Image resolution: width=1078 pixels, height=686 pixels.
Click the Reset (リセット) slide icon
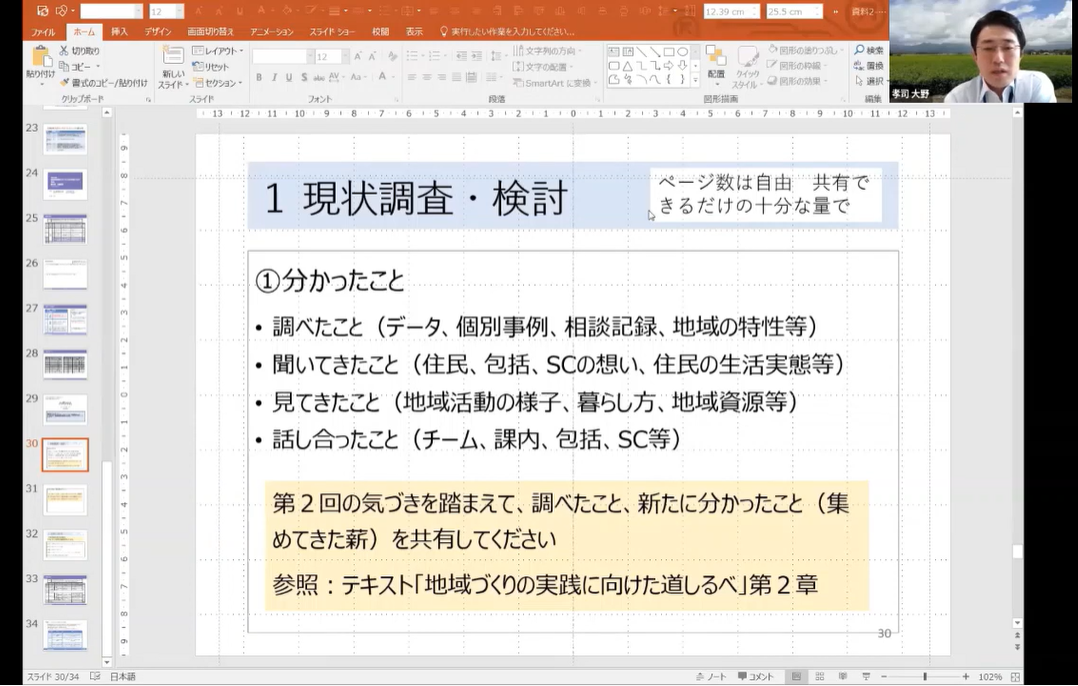click(198, 67)
